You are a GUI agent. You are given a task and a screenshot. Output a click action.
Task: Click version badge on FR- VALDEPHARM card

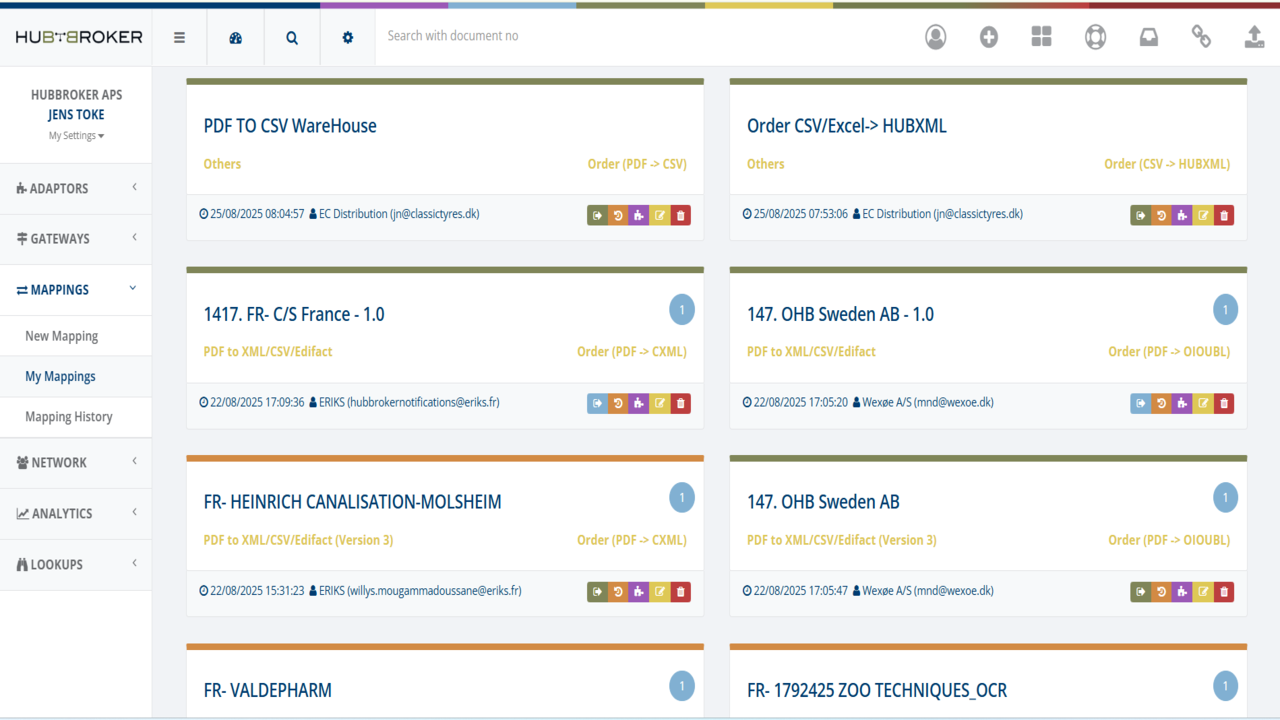pos(682,686)
